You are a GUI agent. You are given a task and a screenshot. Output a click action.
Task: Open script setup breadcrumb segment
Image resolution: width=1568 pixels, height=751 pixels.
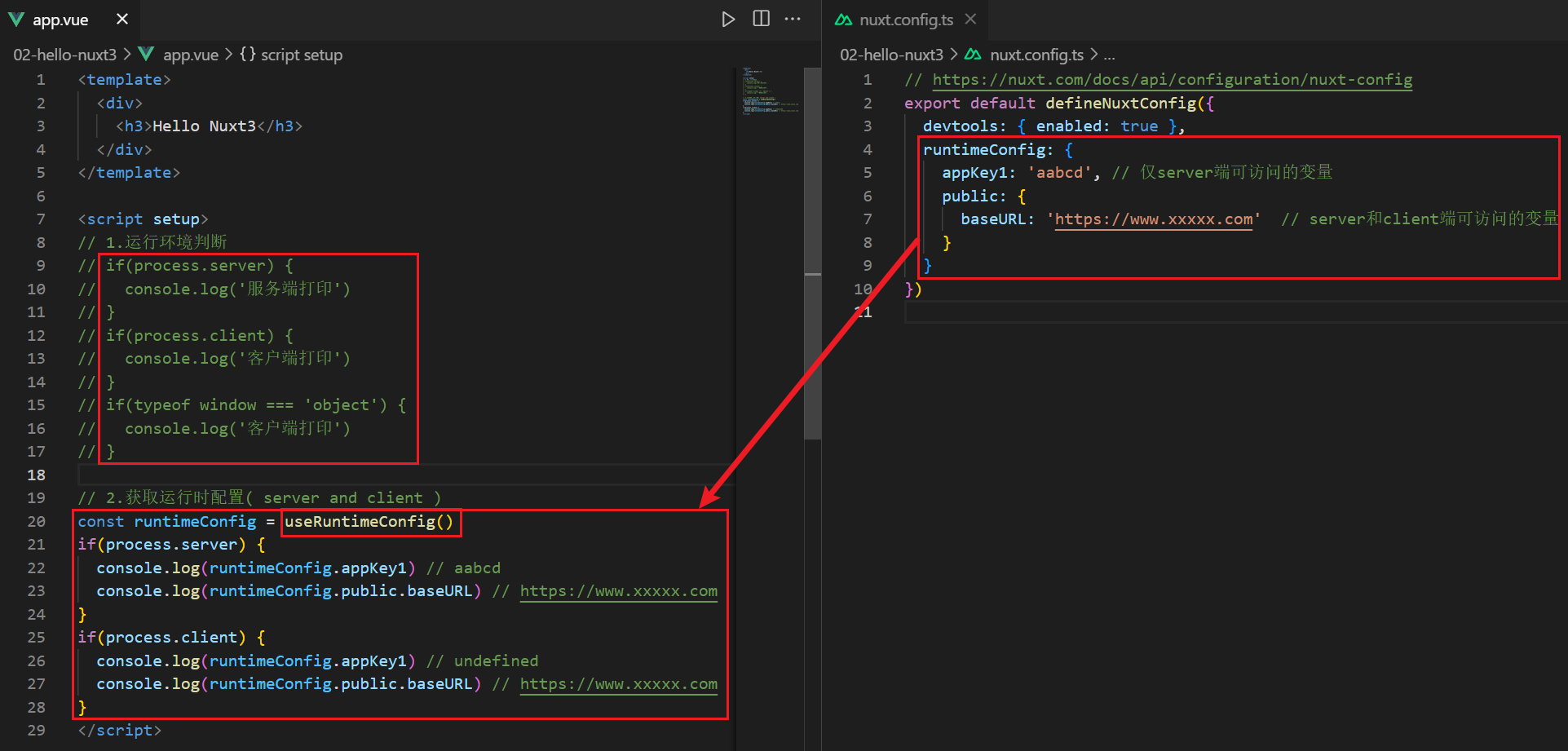[x=302, y=55]
